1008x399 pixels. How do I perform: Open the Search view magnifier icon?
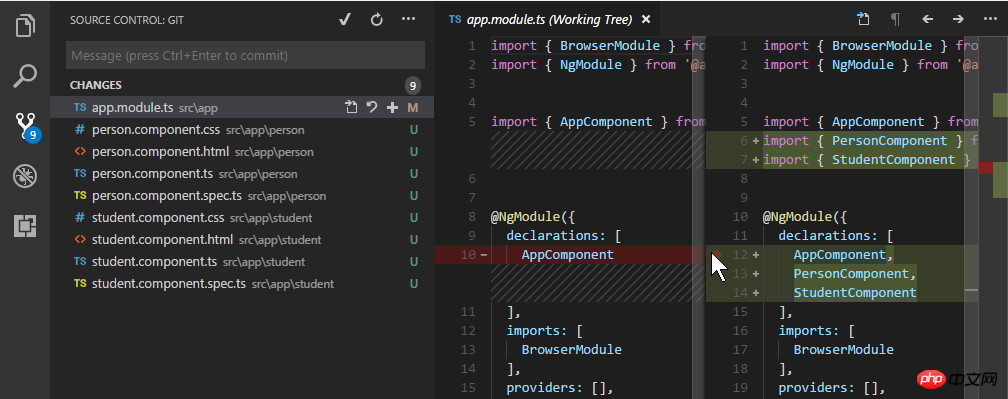click(25, 76)
